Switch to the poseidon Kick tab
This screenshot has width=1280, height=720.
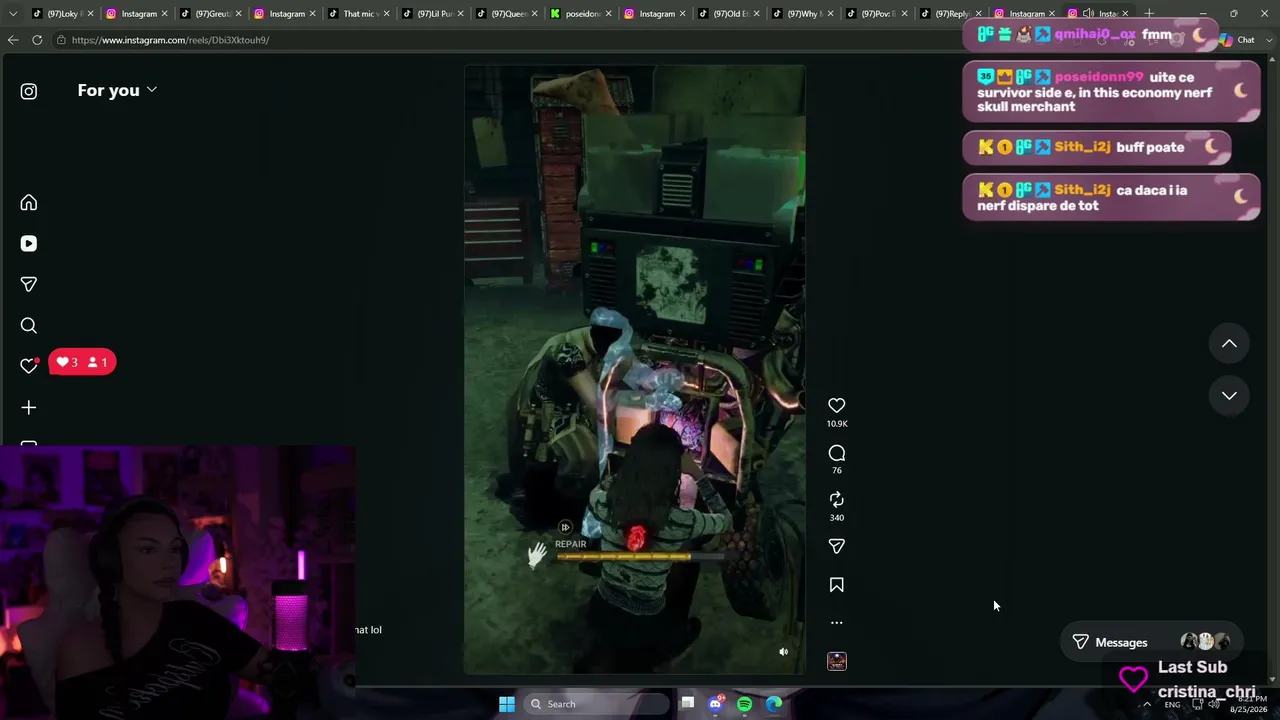tap(581, 14)
